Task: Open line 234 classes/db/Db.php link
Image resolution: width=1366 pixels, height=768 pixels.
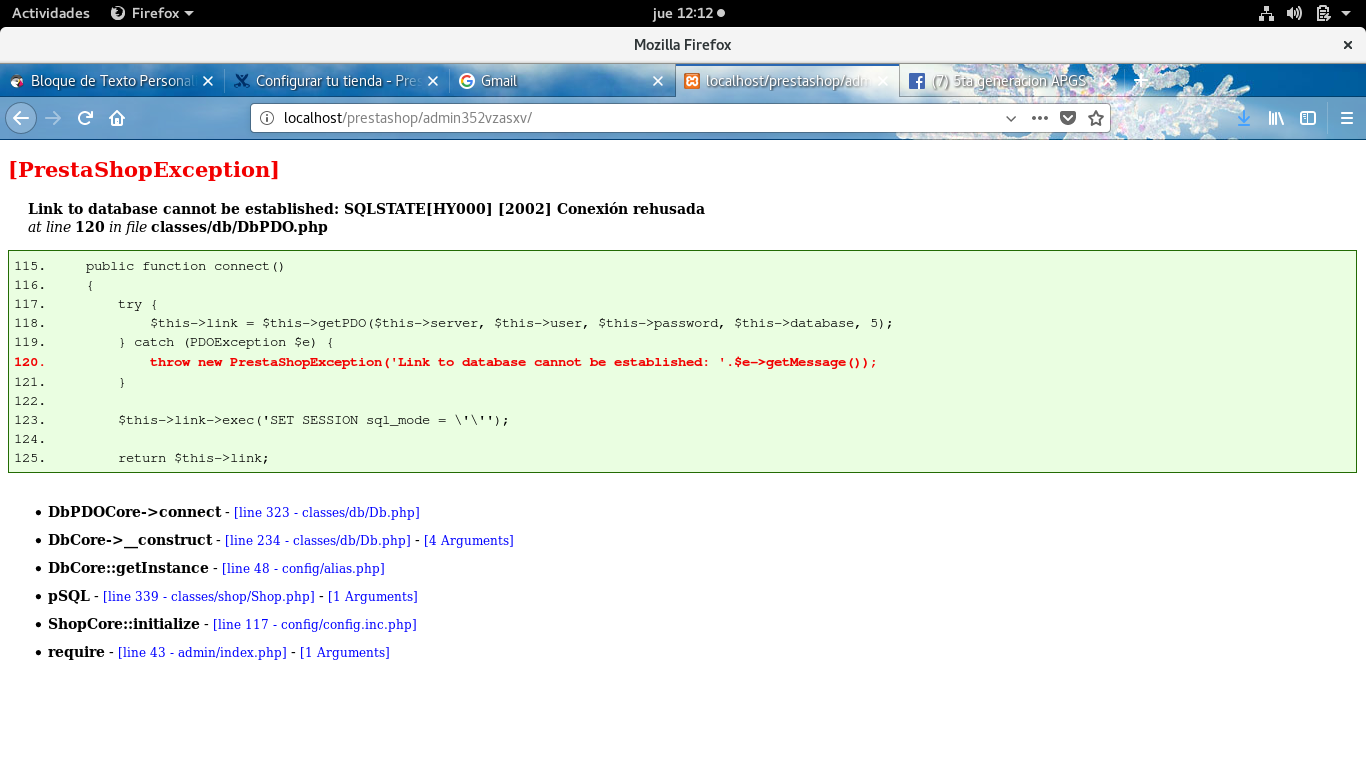Action: (x=318, y=540)
